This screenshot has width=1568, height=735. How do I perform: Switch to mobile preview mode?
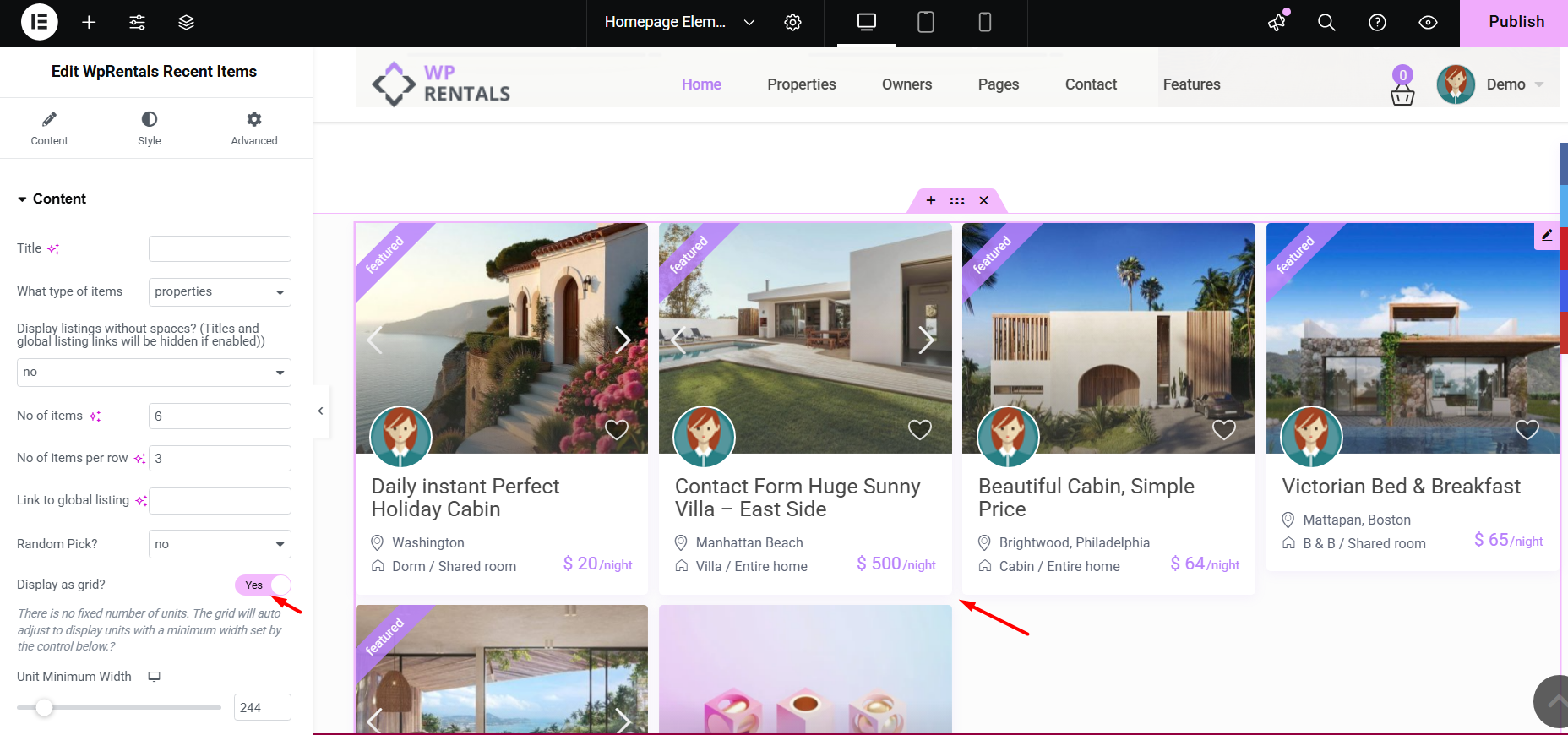pos(985,23)
